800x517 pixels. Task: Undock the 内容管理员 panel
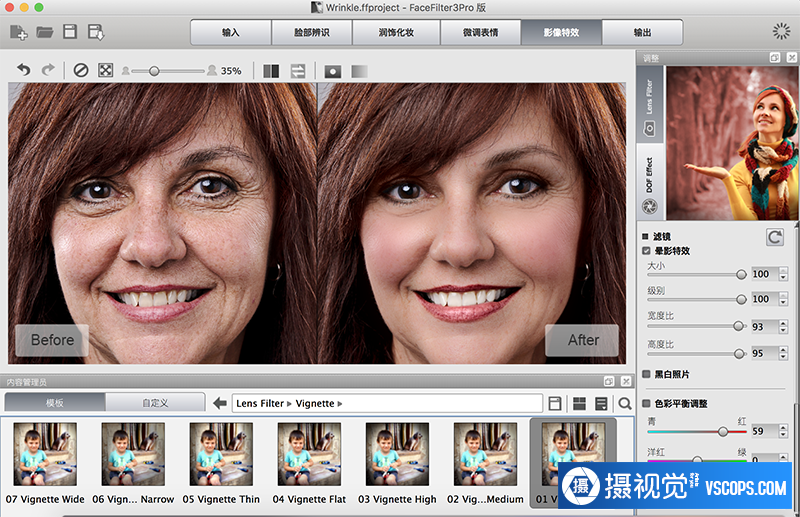point(609,381)
